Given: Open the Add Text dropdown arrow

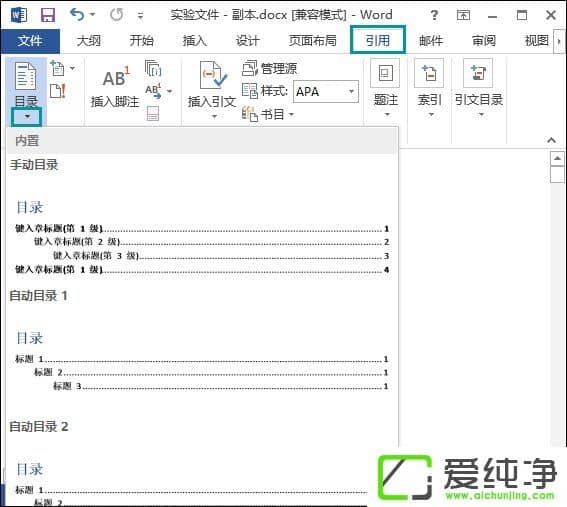Looking at the screenshot, I should point(72,68).
